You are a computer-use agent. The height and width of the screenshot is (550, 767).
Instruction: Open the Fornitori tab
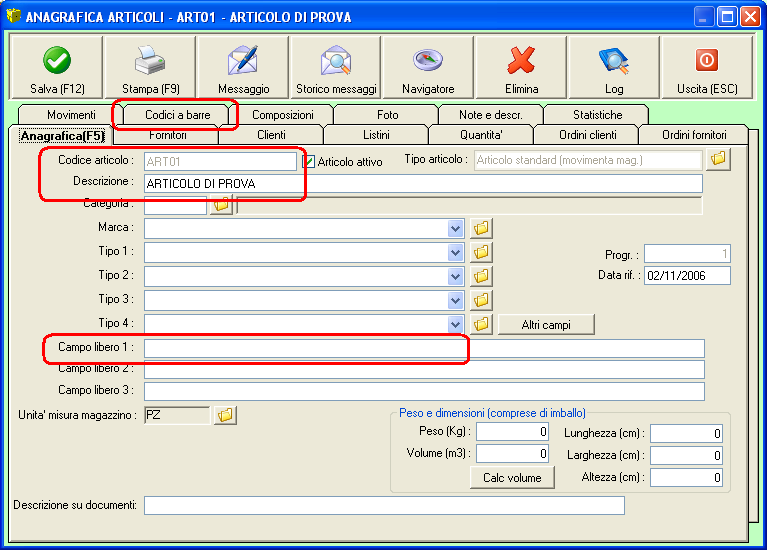pos(168,135)
